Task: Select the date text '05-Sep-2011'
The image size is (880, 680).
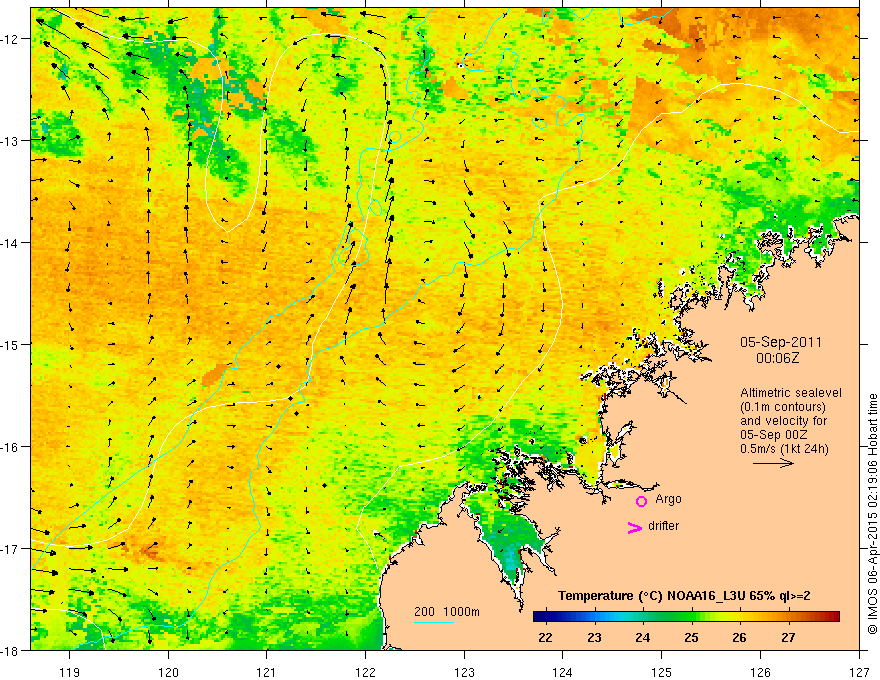Action: click(x=781, y=342)
